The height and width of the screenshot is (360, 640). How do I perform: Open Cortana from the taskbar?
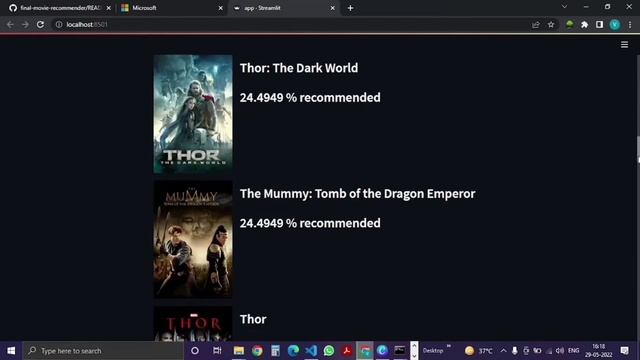195,351
